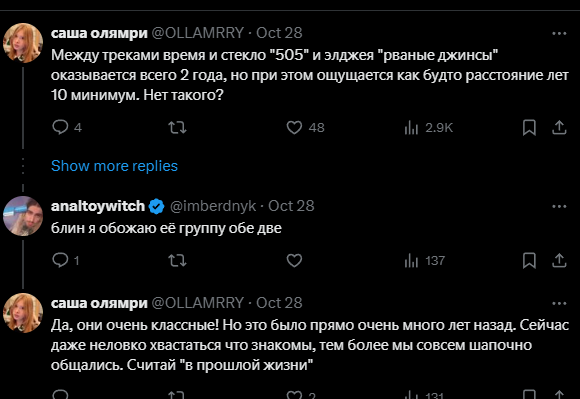Open саша олямри avatar in top tweet
This screenshot has height=399, width=580.
click(x=23, y=43)
